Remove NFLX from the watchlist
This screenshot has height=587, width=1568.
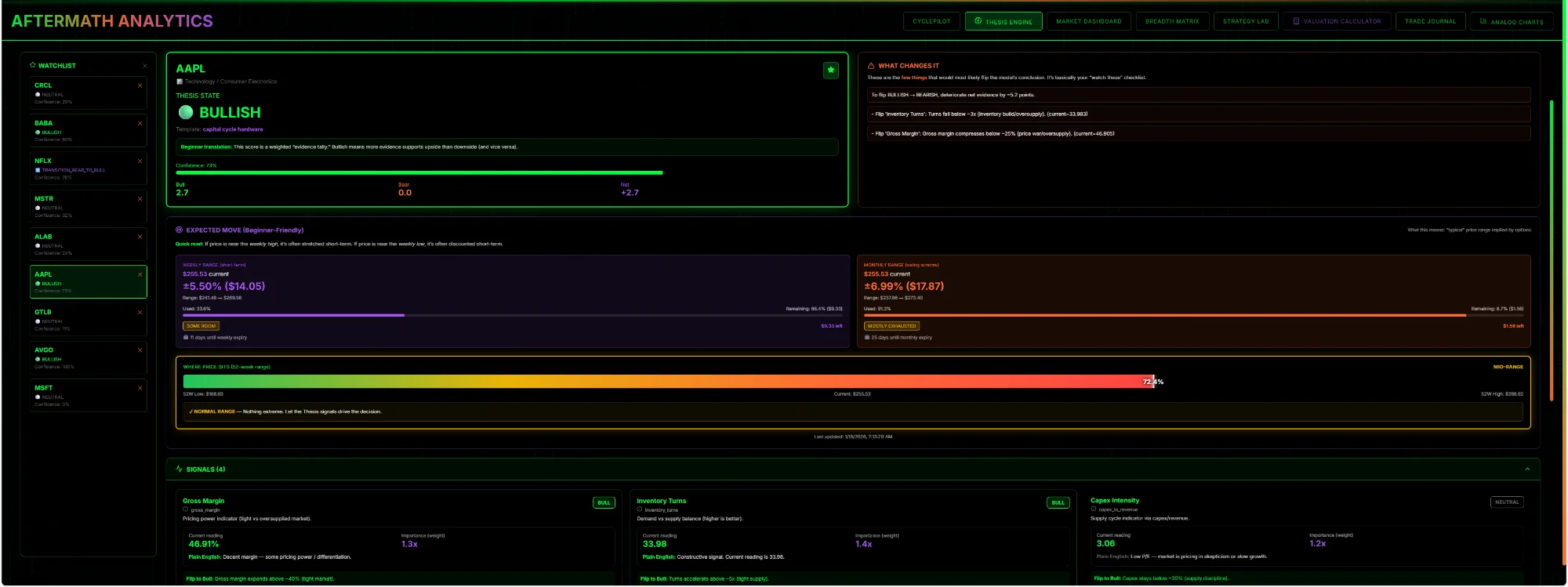pos(140,161)
